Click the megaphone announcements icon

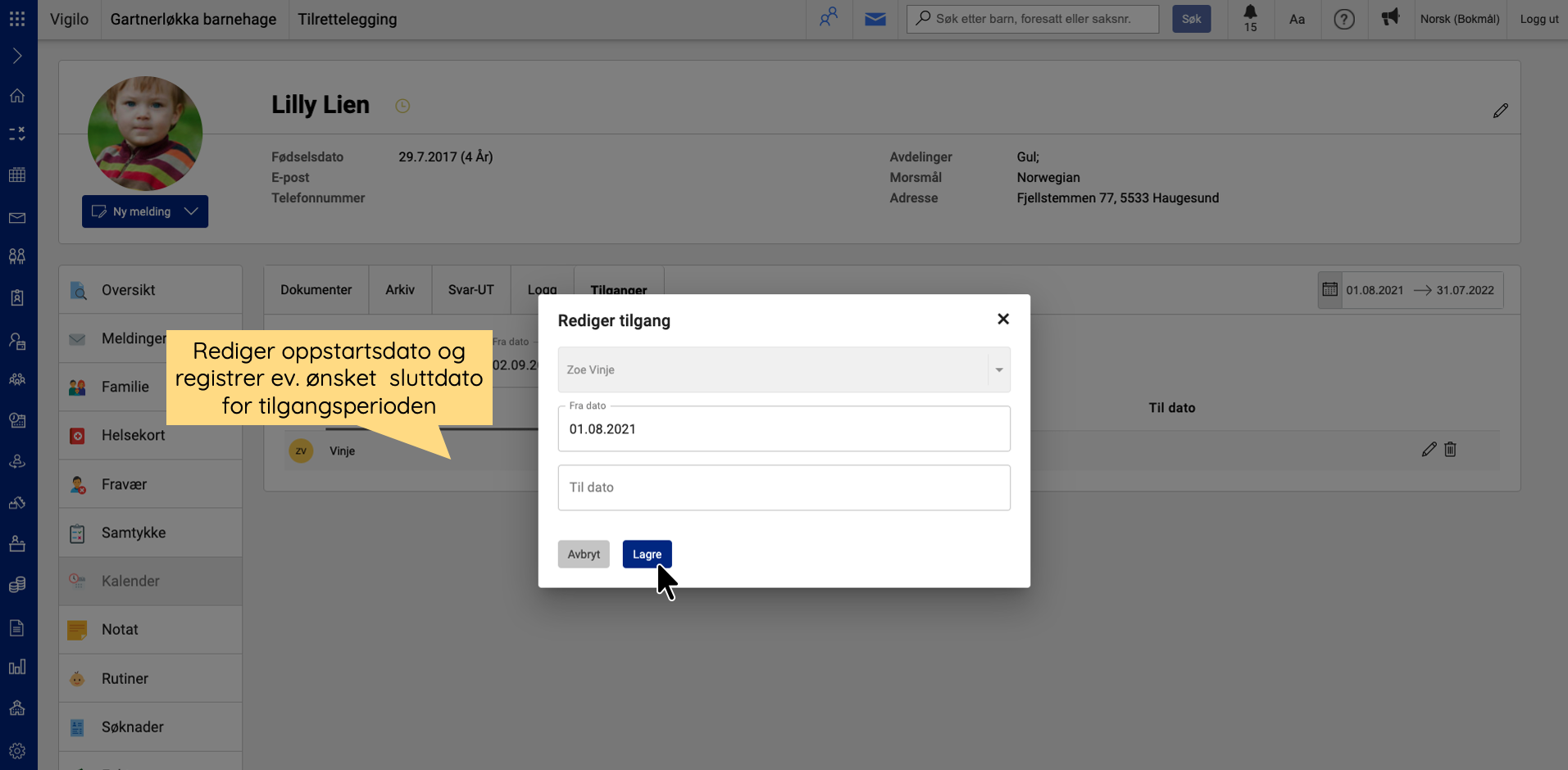pyautogui.click(x=1390, y=18)
